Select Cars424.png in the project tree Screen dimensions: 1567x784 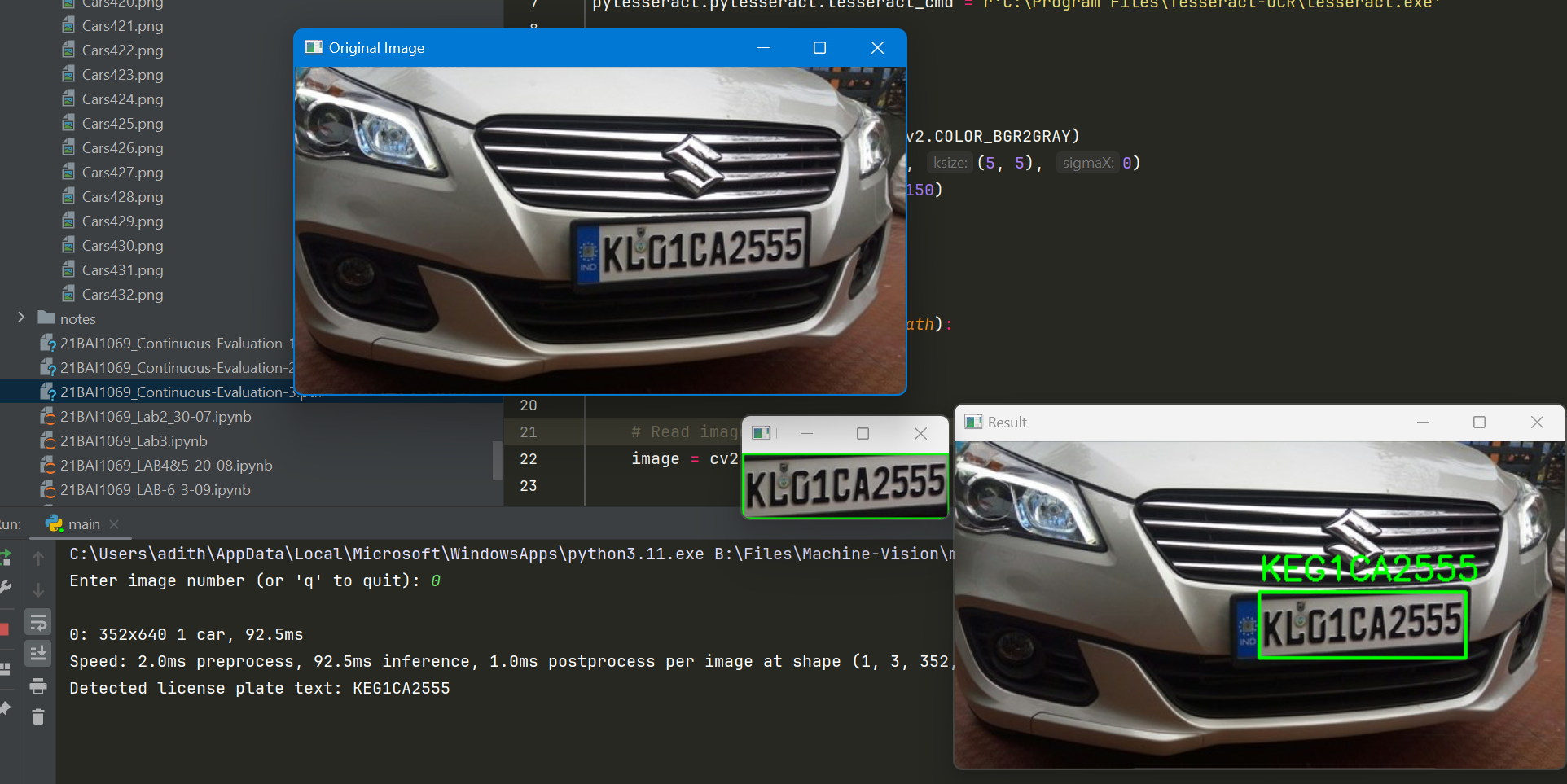pos(122,99)
